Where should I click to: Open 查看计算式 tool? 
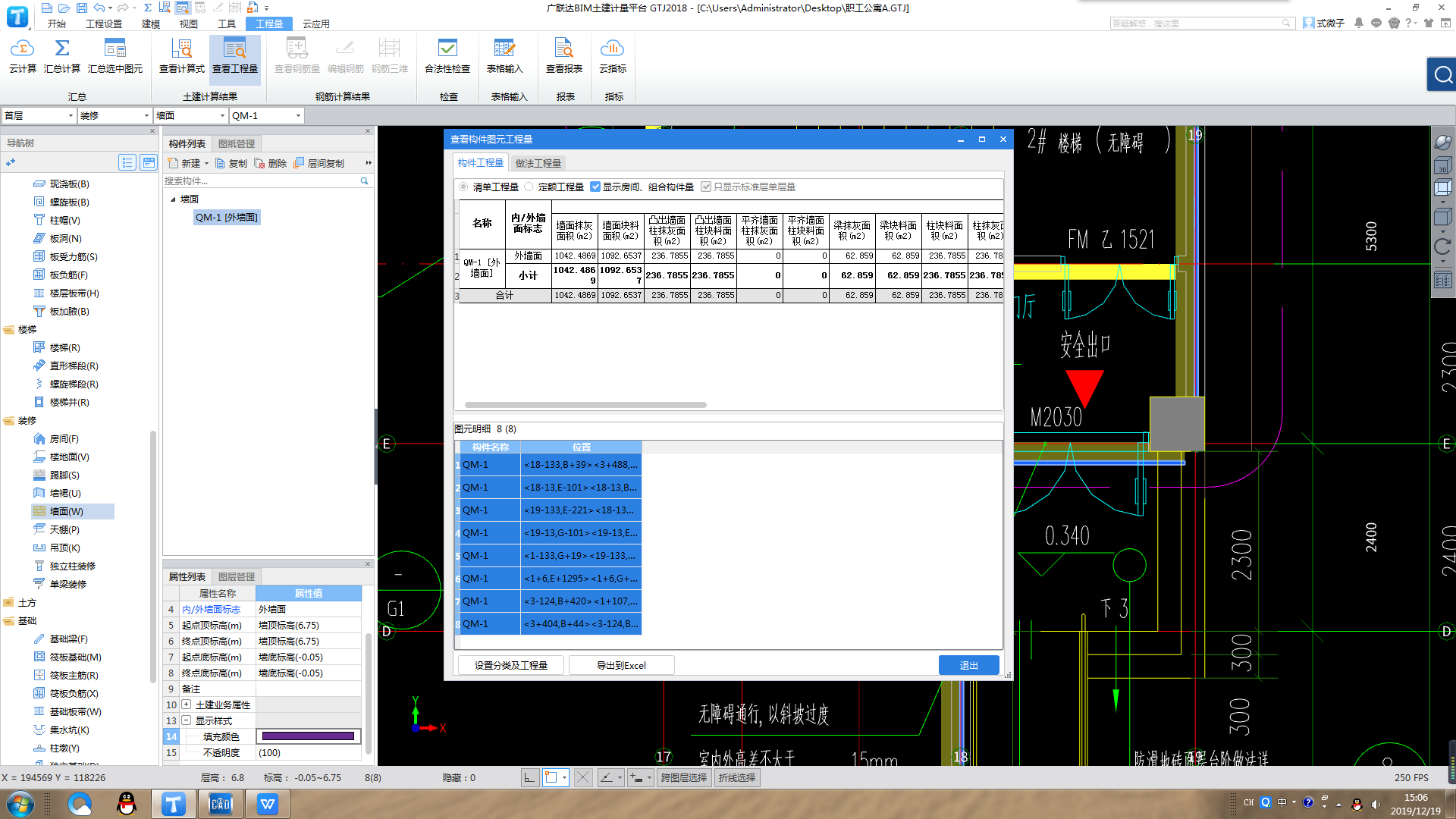182,56
